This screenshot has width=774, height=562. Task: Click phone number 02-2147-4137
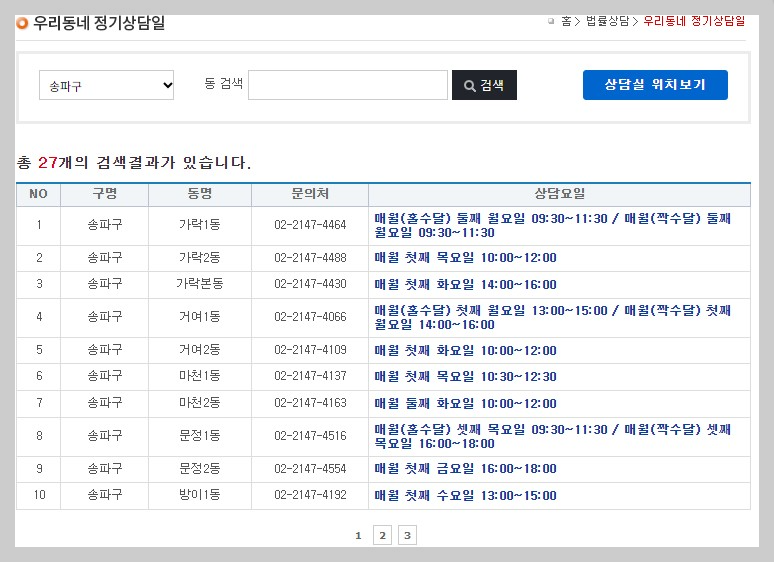310,376
